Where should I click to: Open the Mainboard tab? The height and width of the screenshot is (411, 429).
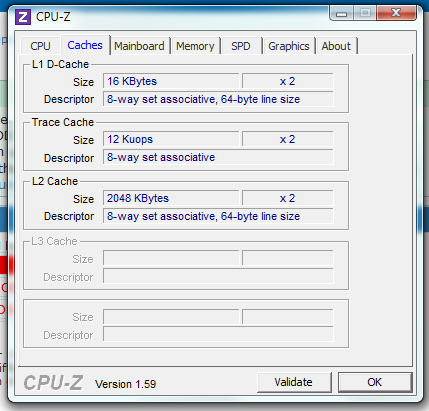pyautogui.click(x=139, y=46)
